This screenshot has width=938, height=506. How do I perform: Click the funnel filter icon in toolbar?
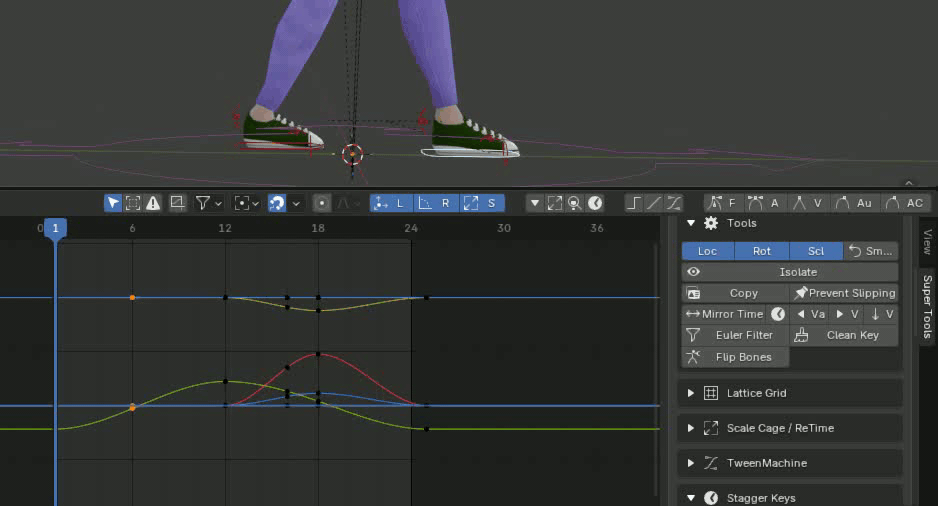tap(203, 203)
